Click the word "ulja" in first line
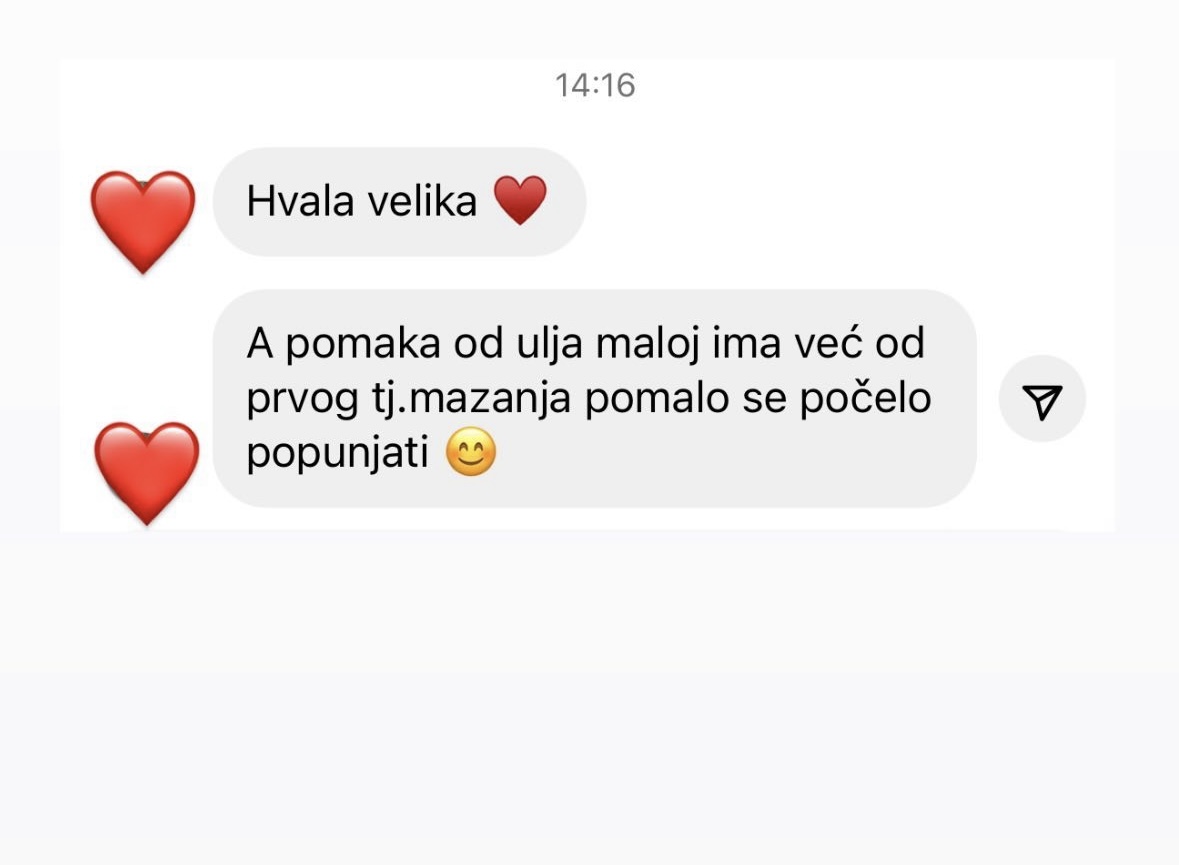The image size is (1179, 865). pos(549,344)
